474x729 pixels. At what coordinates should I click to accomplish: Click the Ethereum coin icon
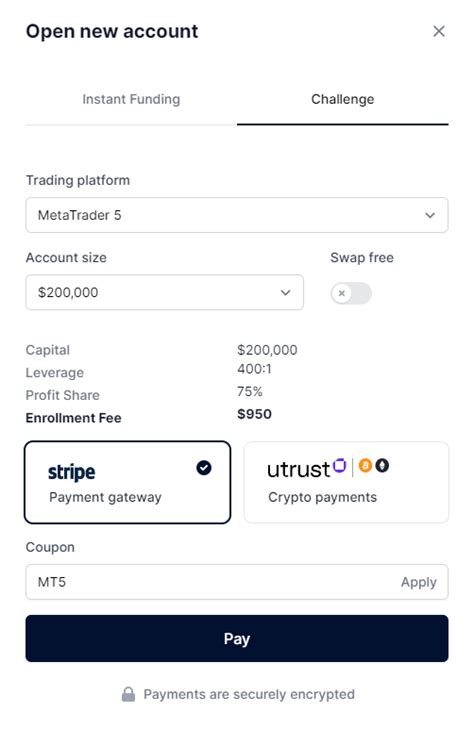pyautogui.click(x=382, y=465)
